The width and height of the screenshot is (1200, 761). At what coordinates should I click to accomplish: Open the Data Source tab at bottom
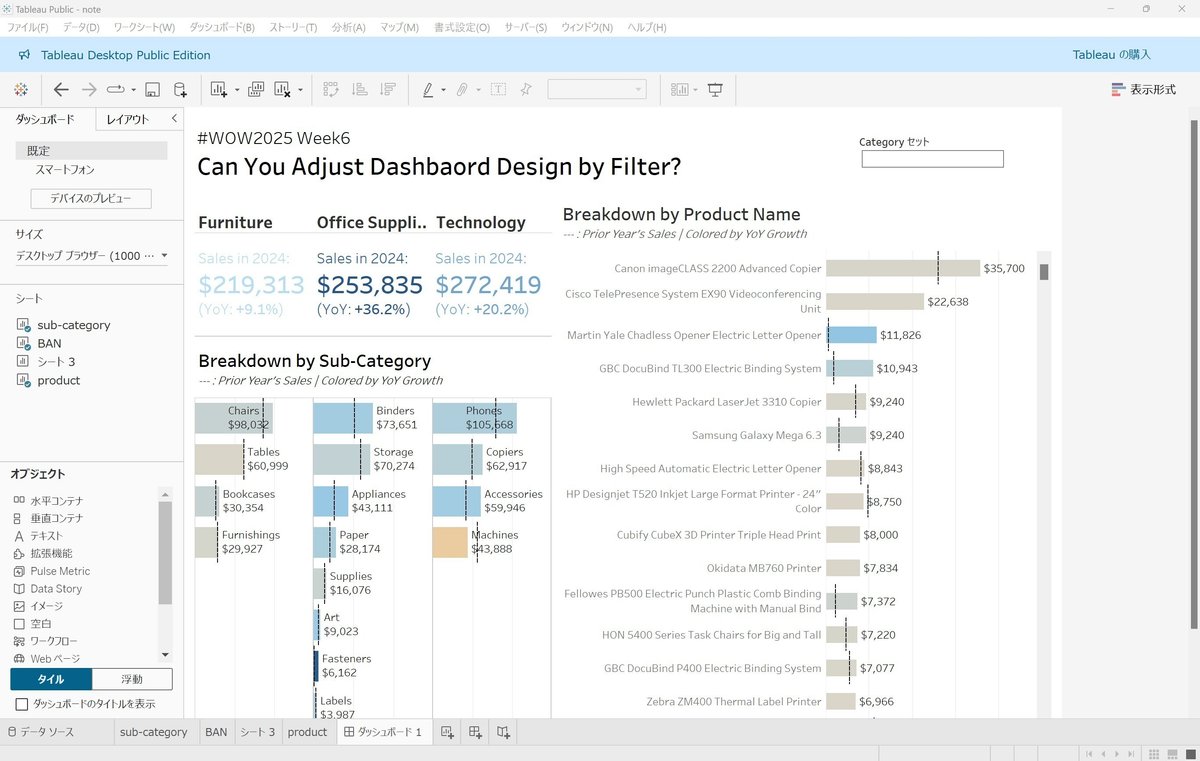[x=41, y=732]
